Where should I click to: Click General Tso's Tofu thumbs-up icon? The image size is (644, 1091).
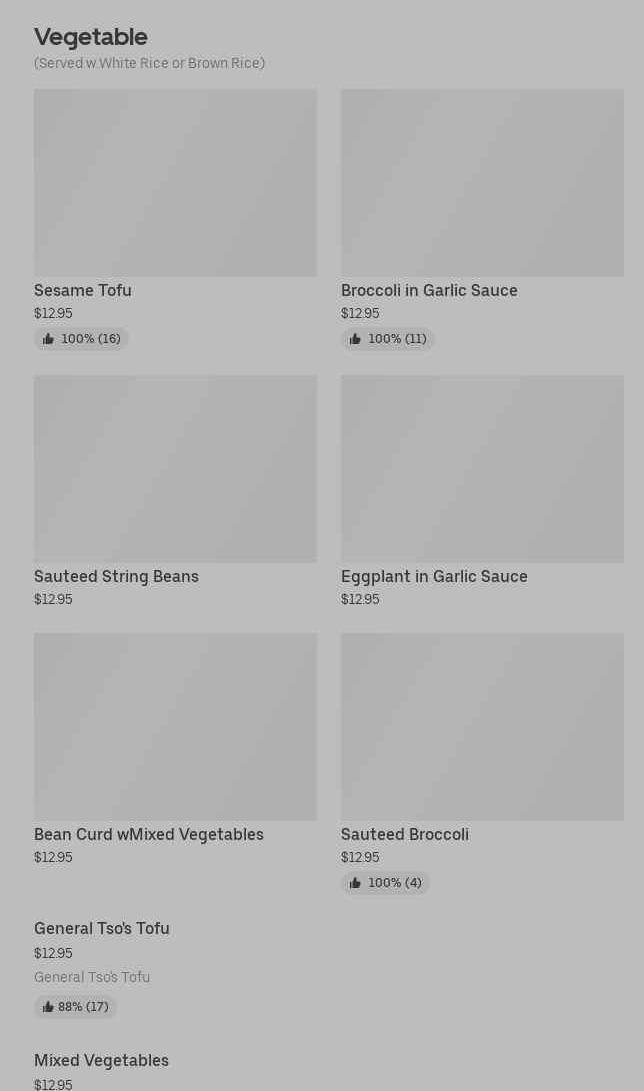[x=48, y=1007]
